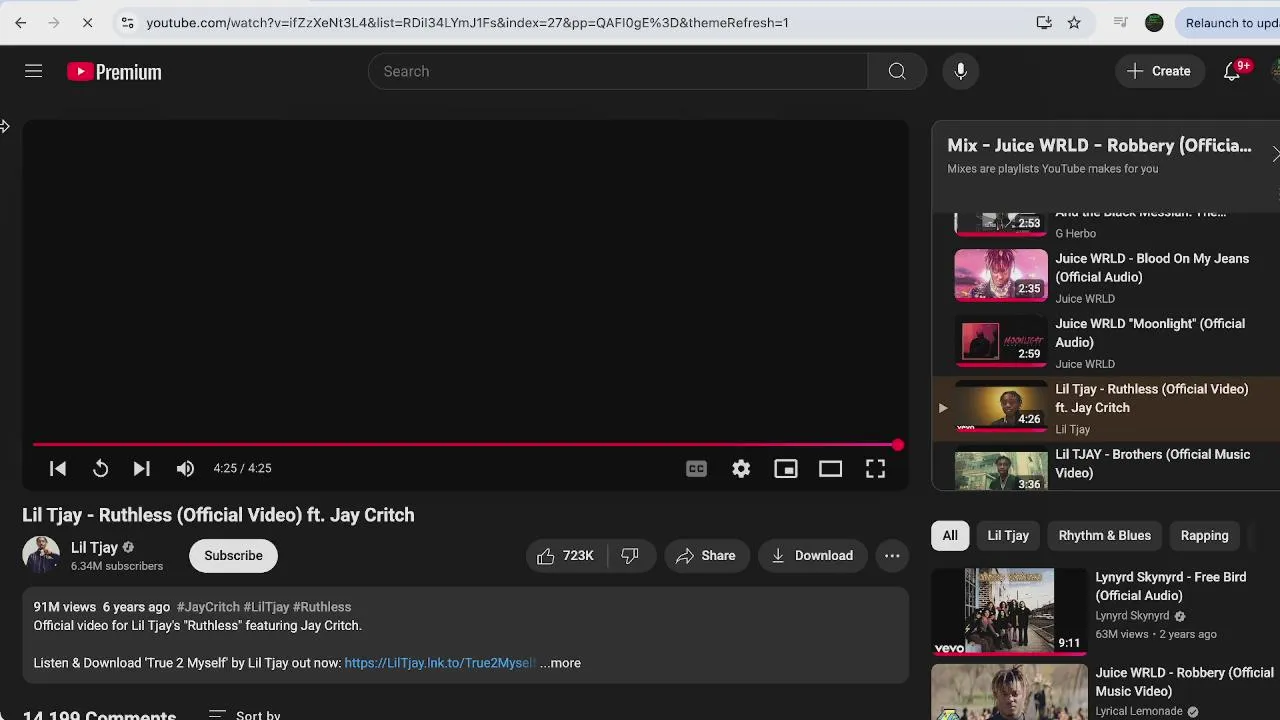The height and width of the screenshot is (720, 1280).
Task: Open the Create menu
Action: [1159, 71]
